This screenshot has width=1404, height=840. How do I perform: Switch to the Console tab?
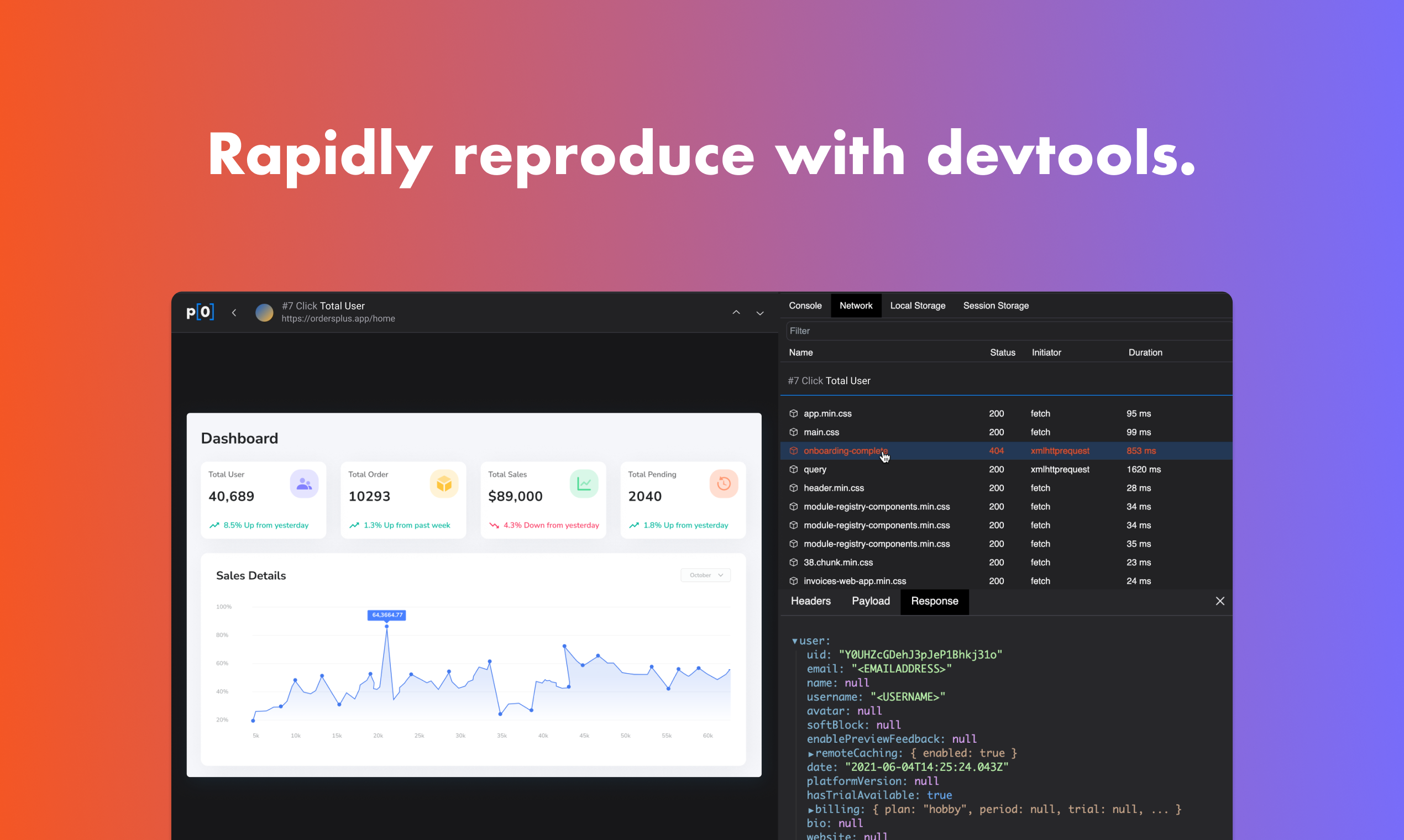804,306
